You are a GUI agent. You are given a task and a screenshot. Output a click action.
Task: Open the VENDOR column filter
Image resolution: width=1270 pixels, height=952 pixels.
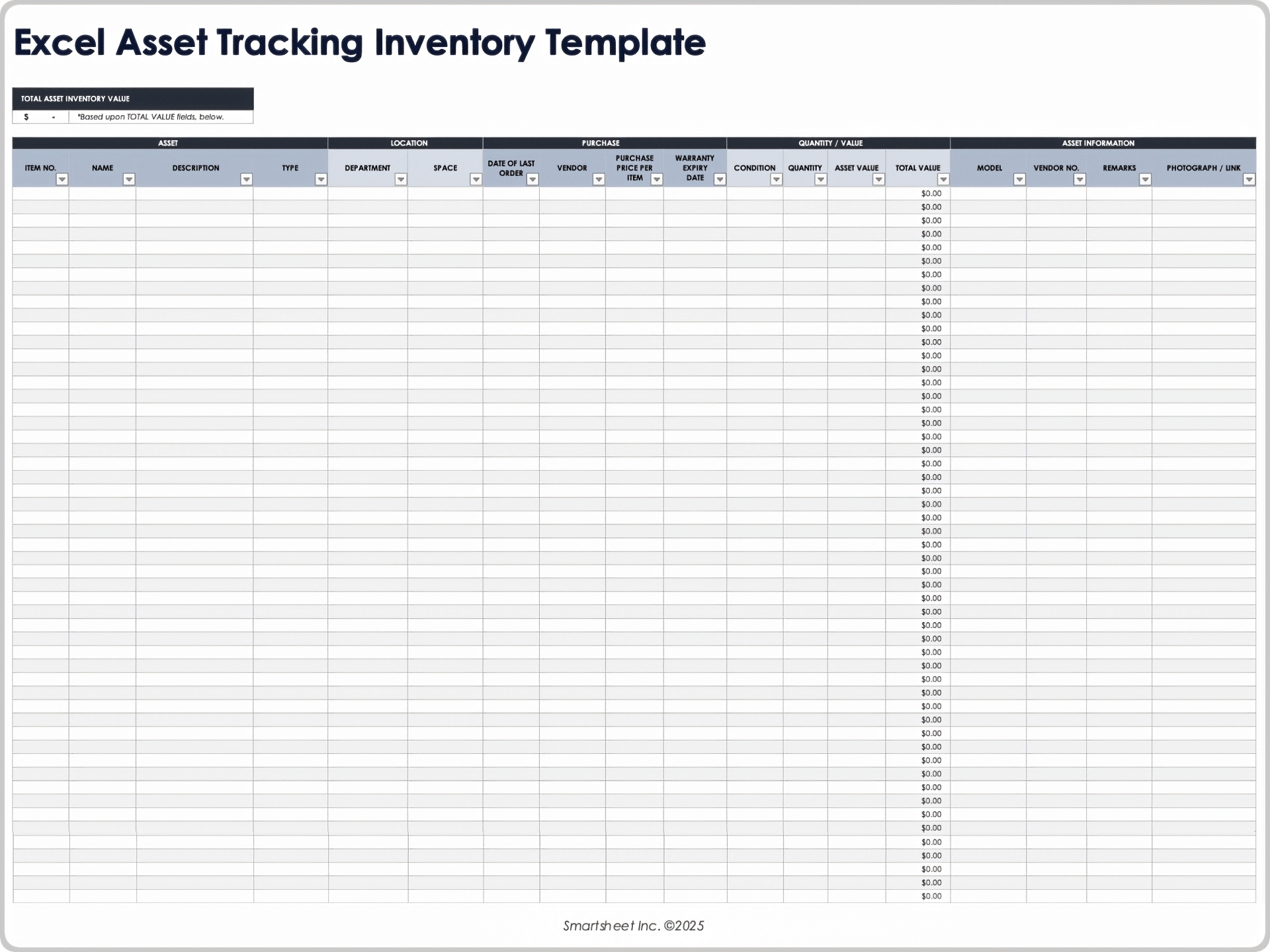[x=599, y=179]
